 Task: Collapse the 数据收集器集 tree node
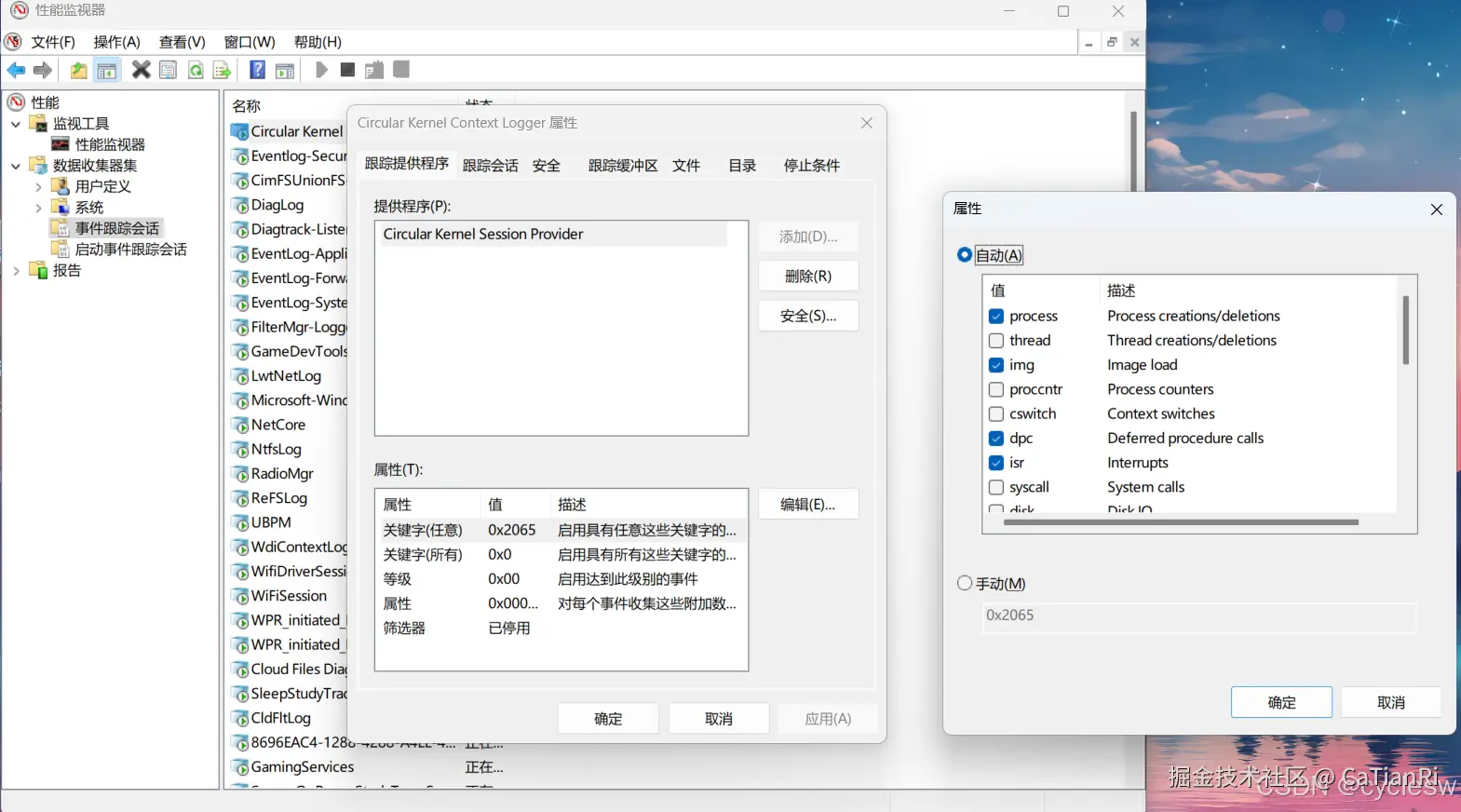pos(16,166)
